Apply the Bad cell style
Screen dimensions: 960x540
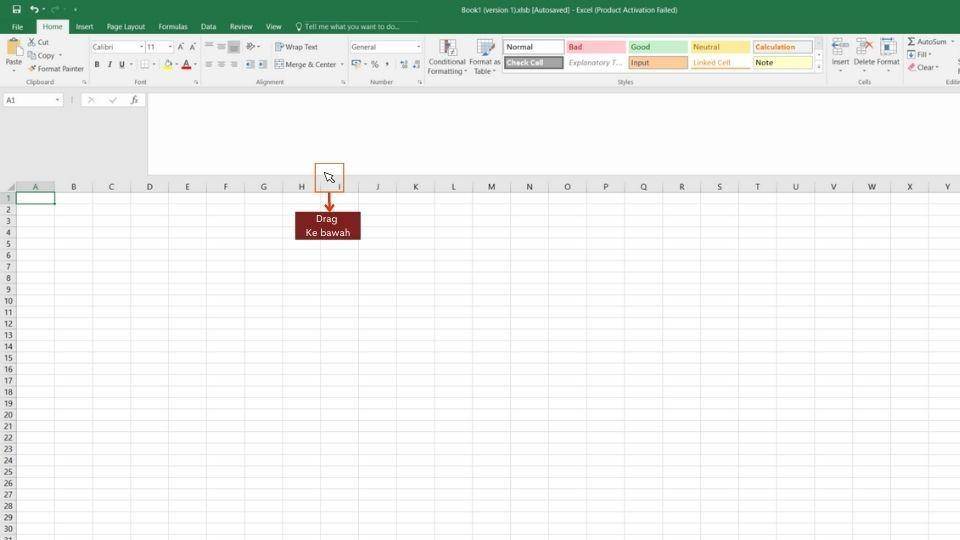coord(596,47)
